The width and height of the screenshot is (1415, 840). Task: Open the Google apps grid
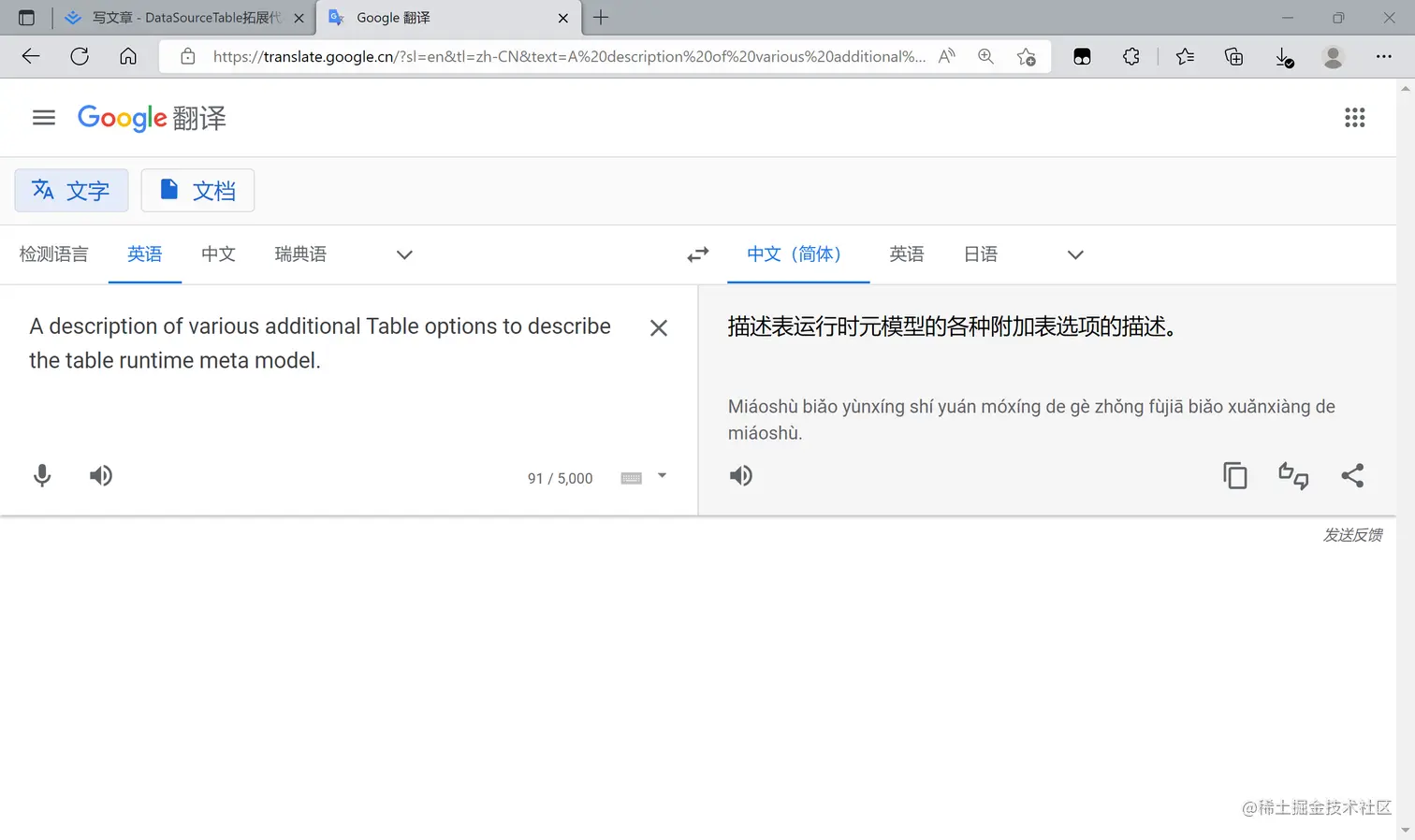[1354, 118]
